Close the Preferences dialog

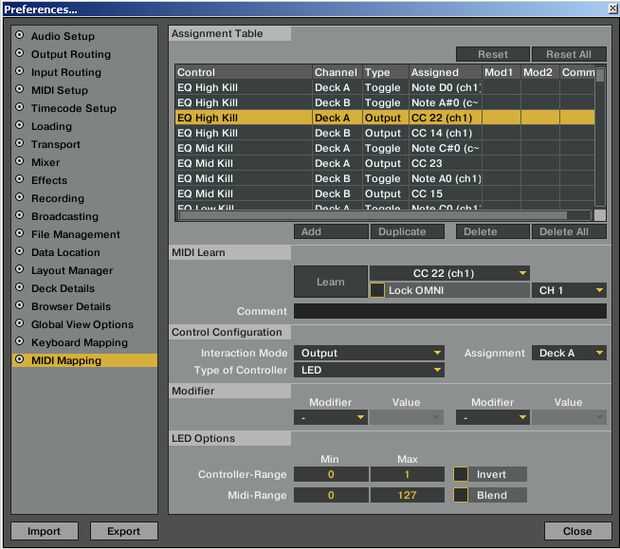click(577, 531)
